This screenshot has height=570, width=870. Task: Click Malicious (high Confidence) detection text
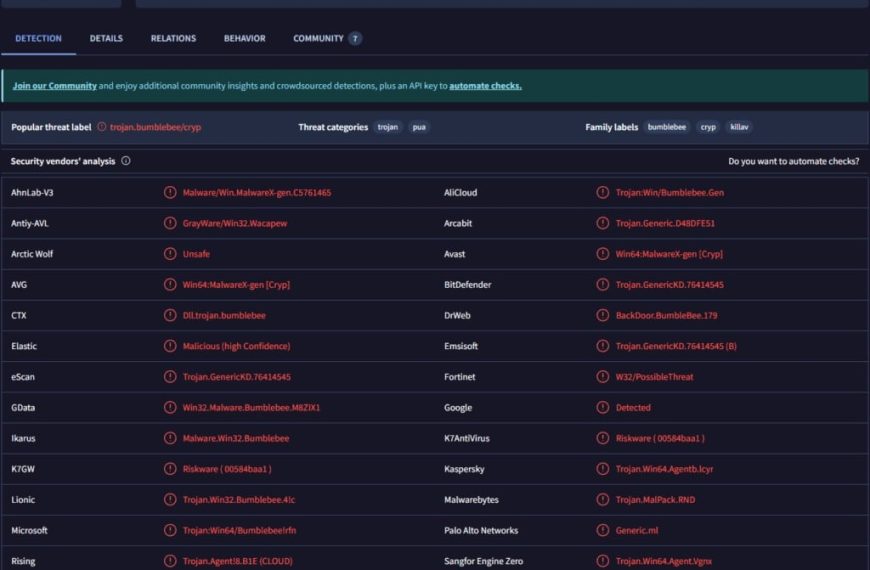point(236,346)
